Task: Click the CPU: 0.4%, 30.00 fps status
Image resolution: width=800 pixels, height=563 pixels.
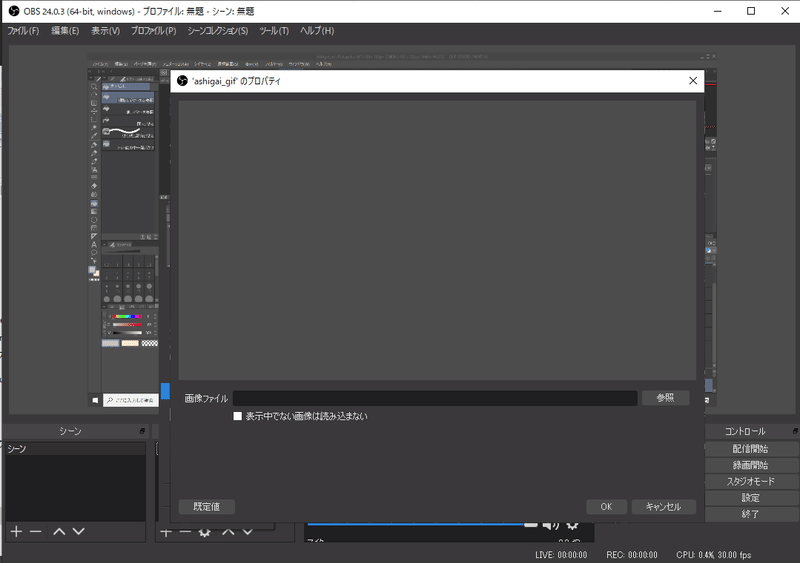Action: [x=713, y=555]
